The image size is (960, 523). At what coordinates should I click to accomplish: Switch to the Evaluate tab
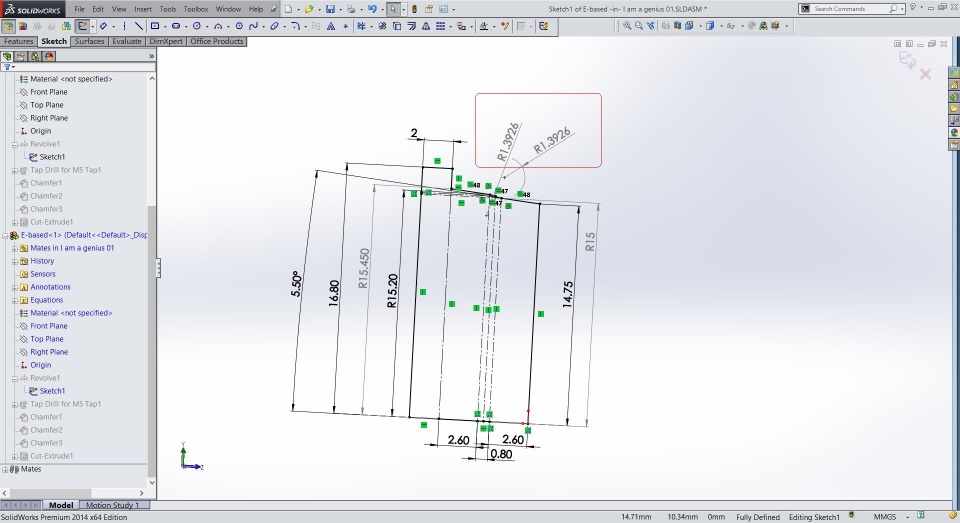pyautogui.click(x=127, y=42)
